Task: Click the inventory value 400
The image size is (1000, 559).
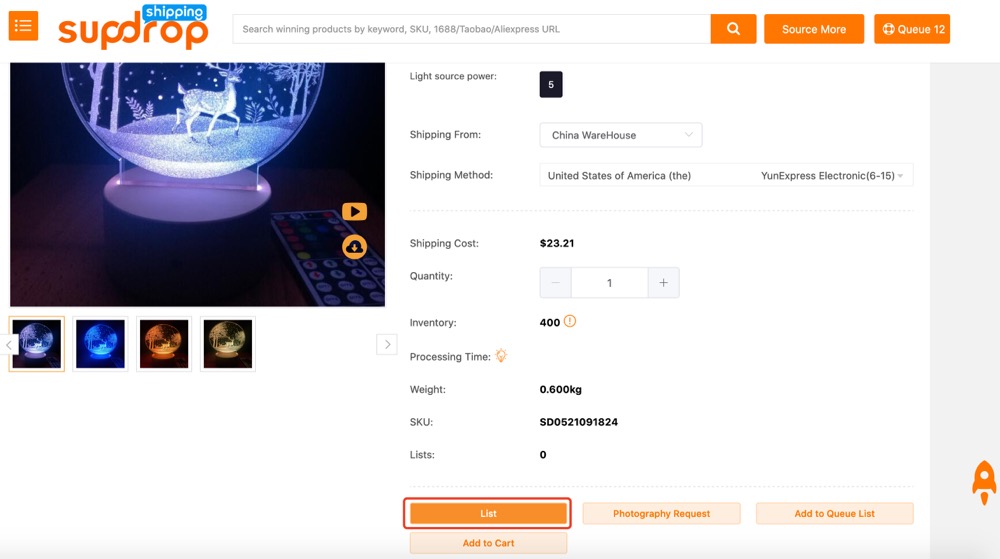Action: pos(550,323)
